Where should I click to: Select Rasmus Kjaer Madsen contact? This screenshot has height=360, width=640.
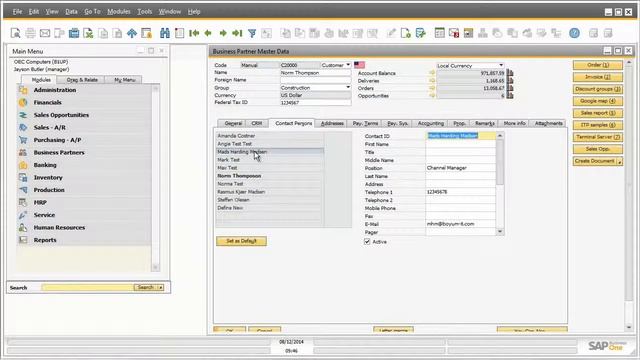pos(269,192)
